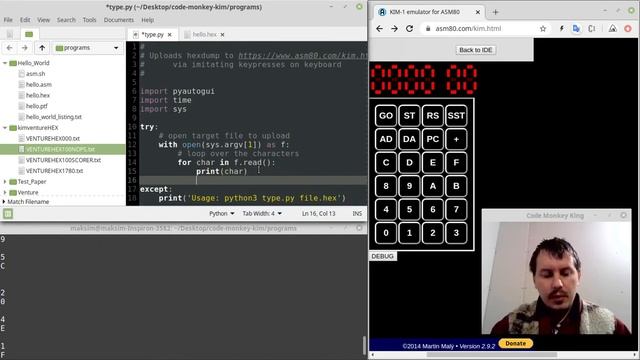The image size is (640, 360).
Task: Select the DA data mode key
Action: pyautogui.click(x=409, y=139)
